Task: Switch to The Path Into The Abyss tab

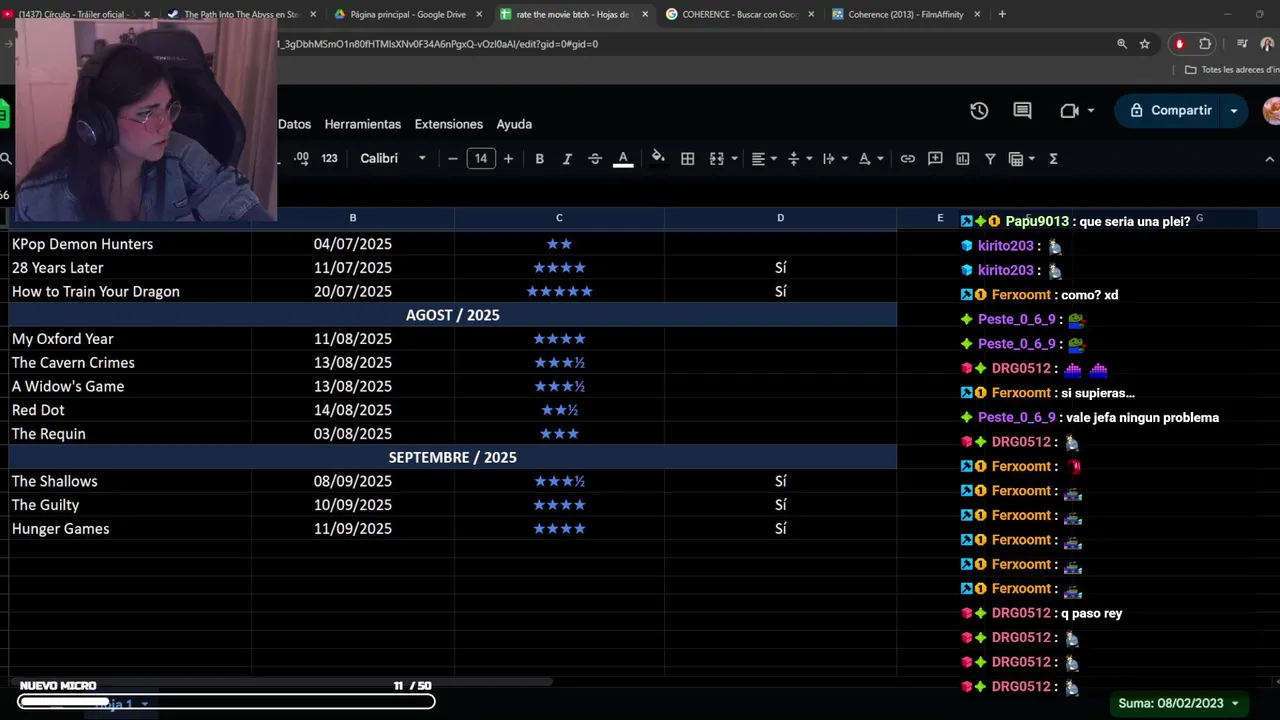Action: pos(240,14)
